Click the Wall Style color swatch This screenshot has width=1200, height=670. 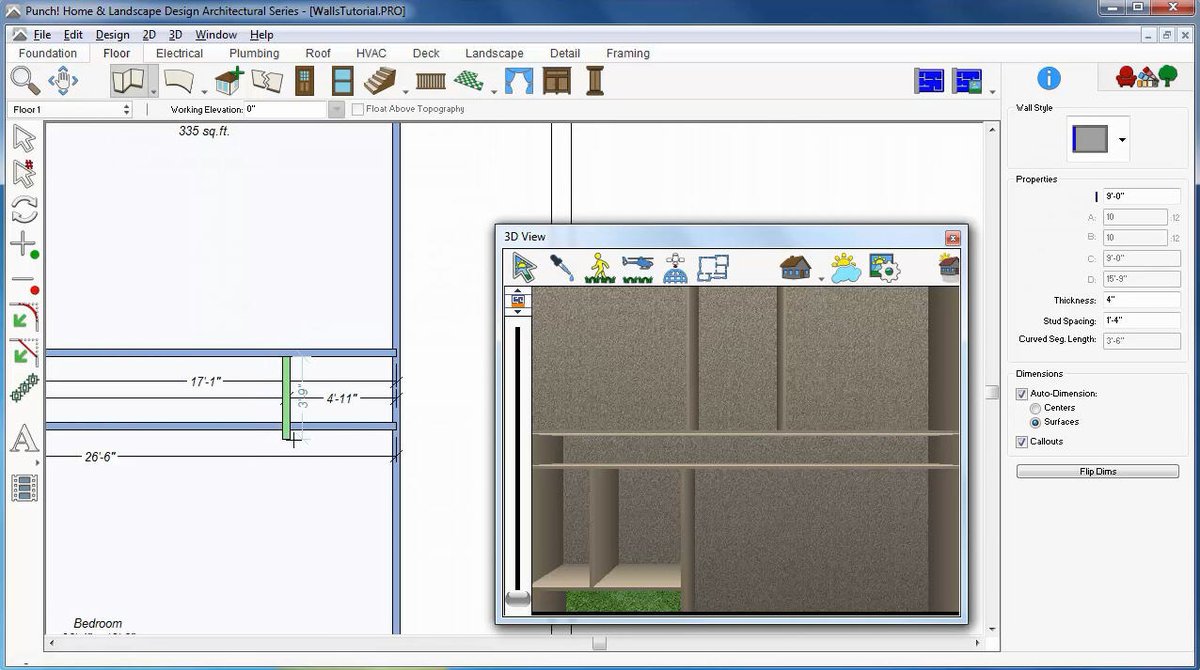[x=1088, y=139]
